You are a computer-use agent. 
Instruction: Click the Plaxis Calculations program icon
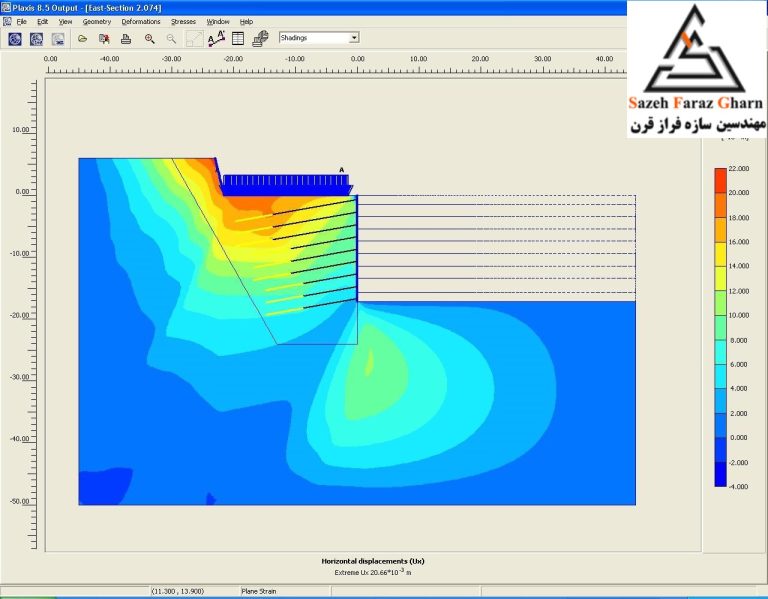pyautogui.click(x=36, y=39)
